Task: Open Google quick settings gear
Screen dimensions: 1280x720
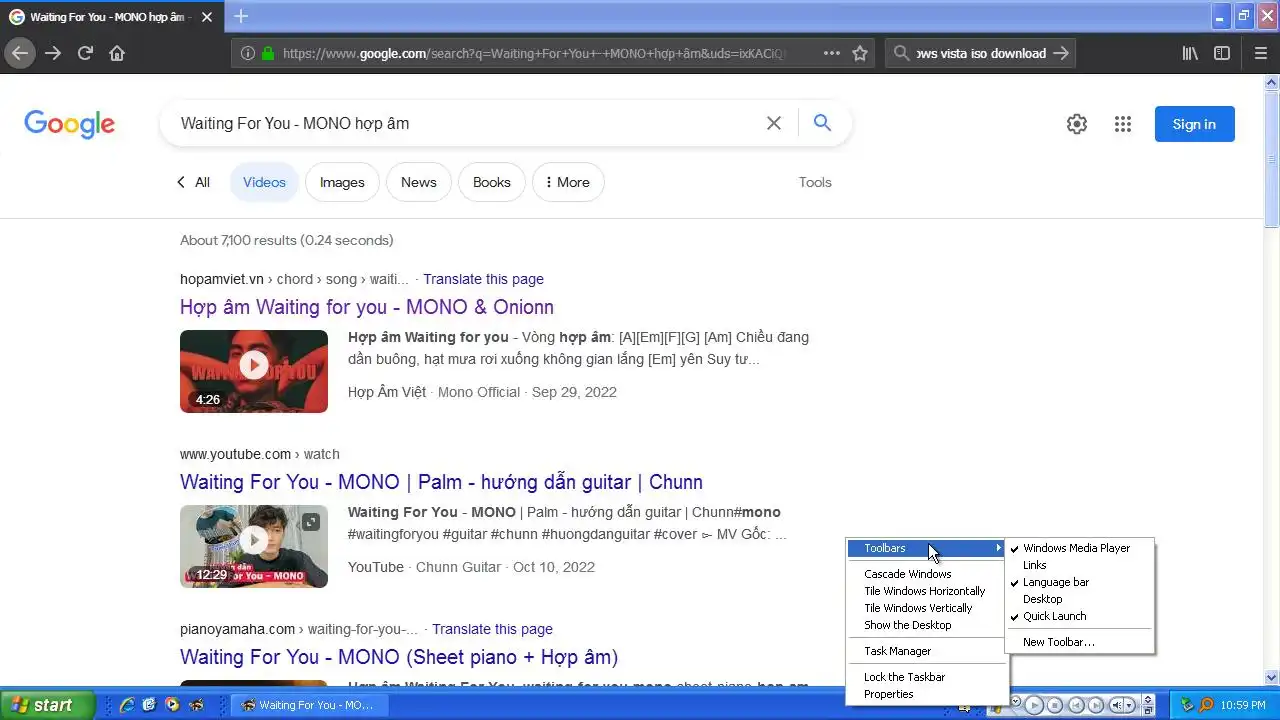Action: point(1077,124)
